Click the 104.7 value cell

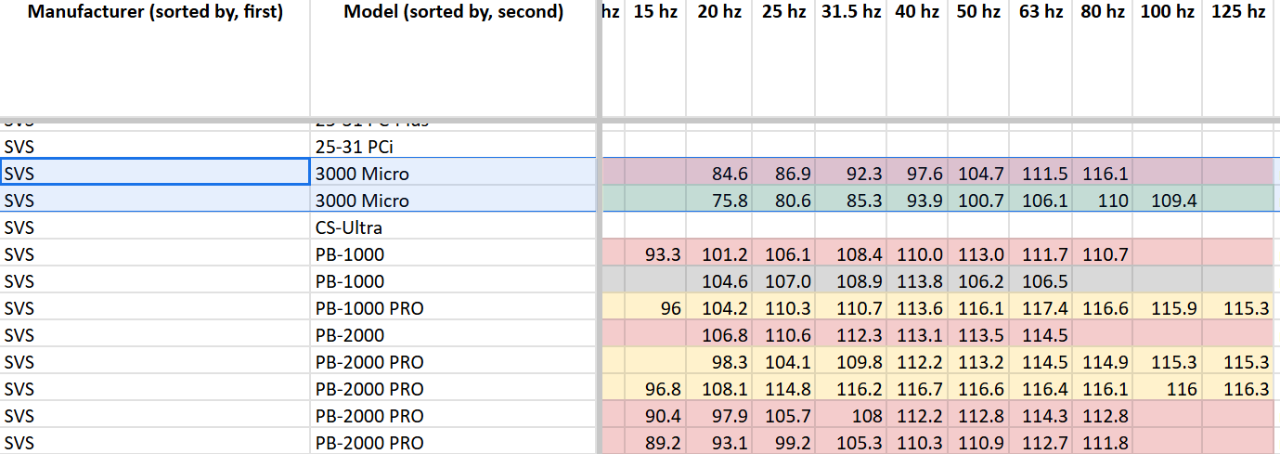(979, 173)
